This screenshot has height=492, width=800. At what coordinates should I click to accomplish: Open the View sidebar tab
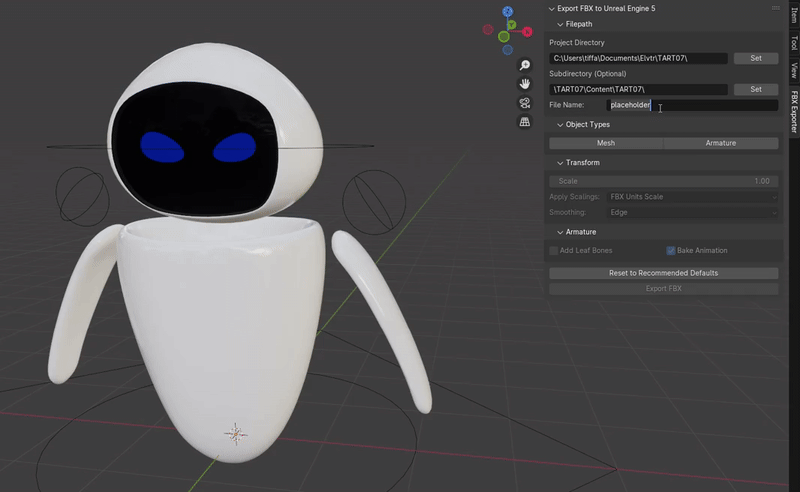[794, 70]
